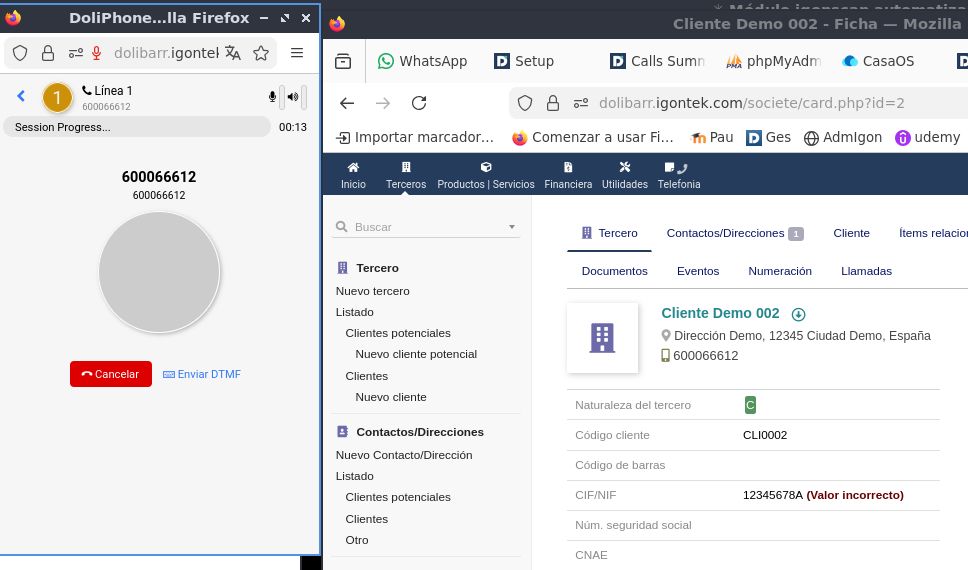Toggle the speaker volume icon

[x=292, y=97]
